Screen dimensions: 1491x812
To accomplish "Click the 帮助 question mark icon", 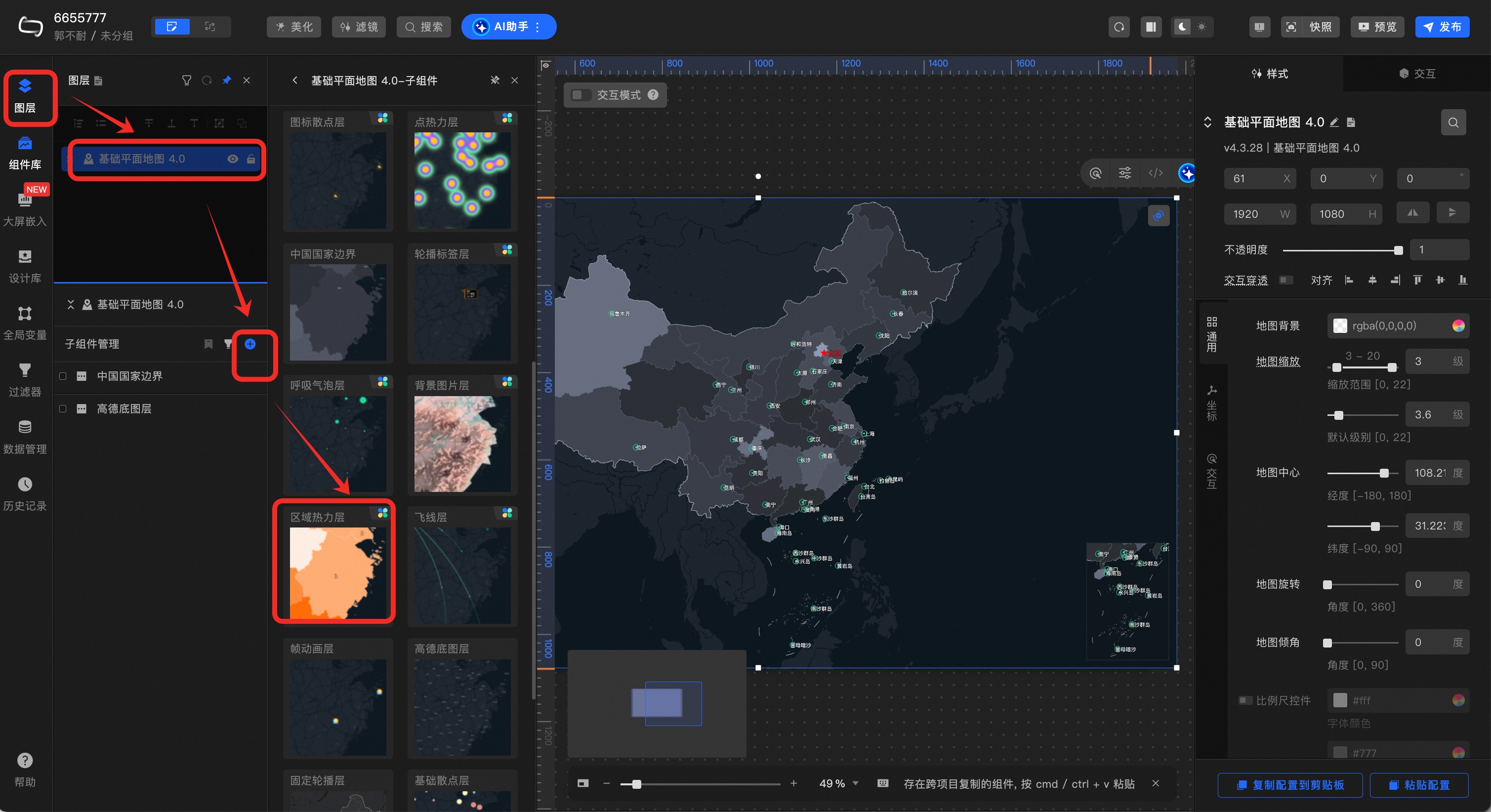I will (x=24, y=760).
